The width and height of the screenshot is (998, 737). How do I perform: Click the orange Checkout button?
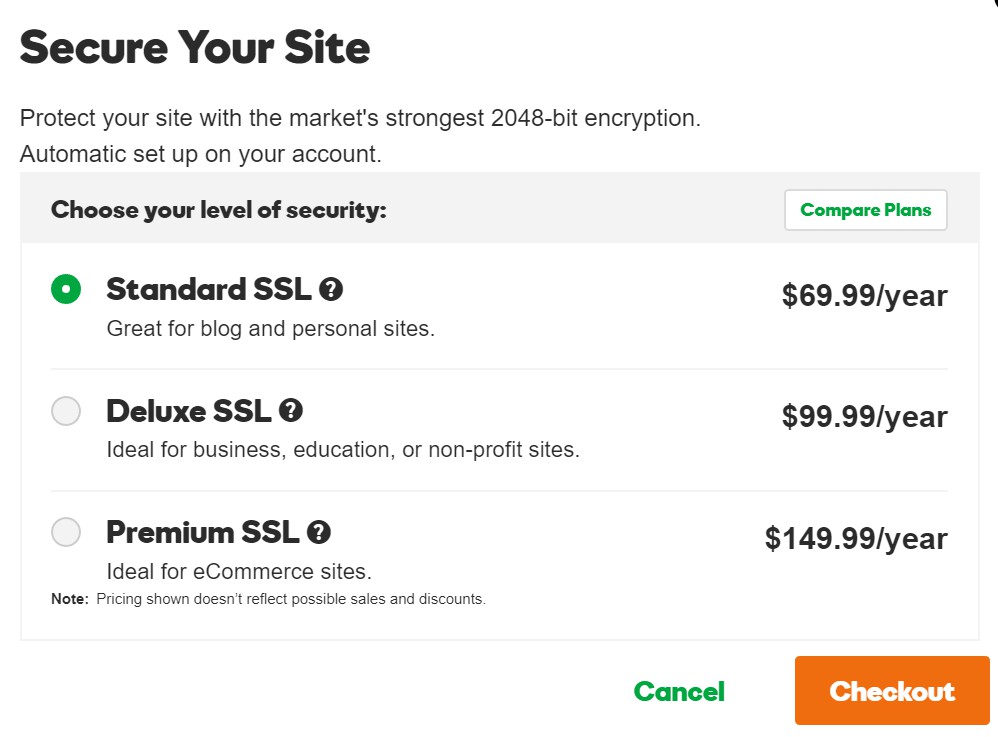(891, 690)
